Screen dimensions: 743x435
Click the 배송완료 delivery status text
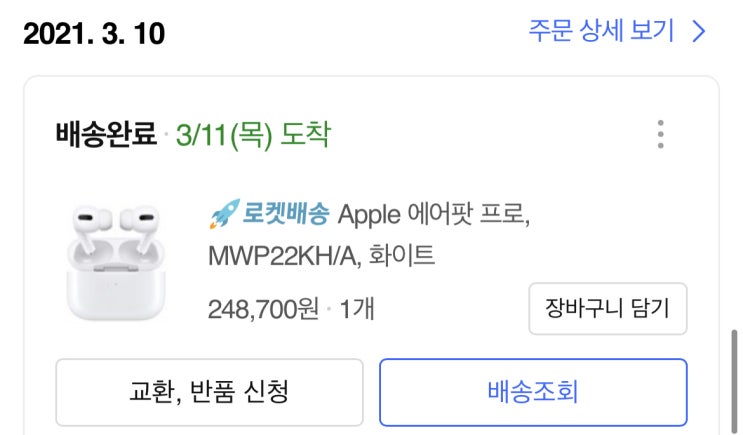tap(106, 134)
